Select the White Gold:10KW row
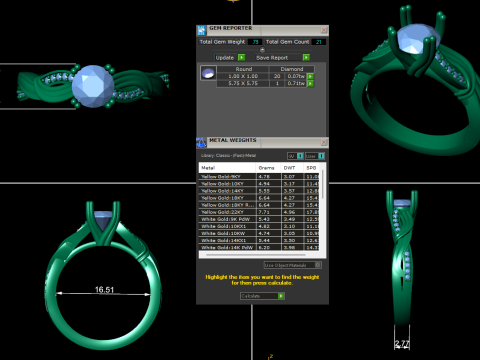The image size is (480, 360). pos(259,233)
